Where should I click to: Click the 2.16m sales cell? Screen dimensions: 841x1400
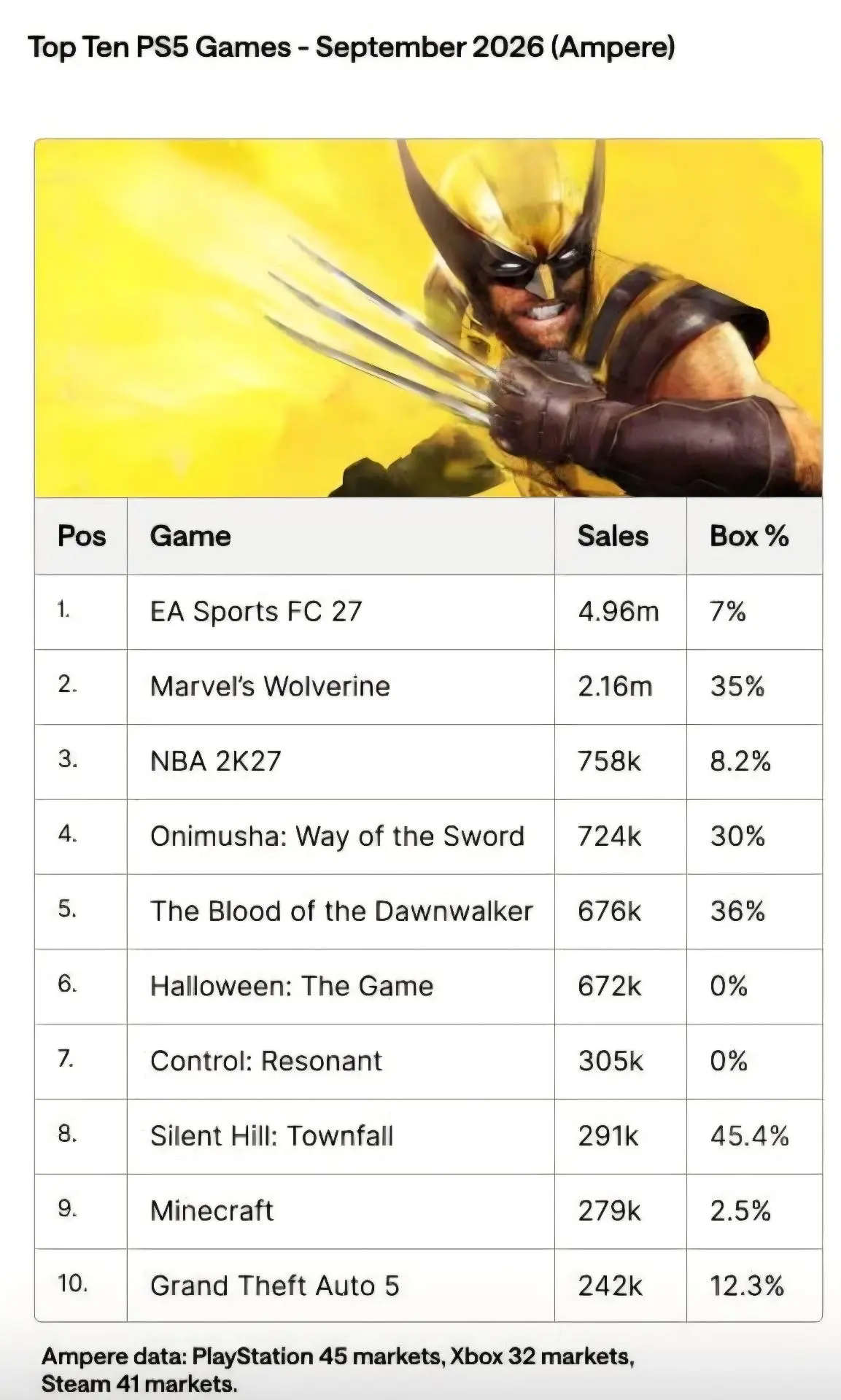click(615, 686)
